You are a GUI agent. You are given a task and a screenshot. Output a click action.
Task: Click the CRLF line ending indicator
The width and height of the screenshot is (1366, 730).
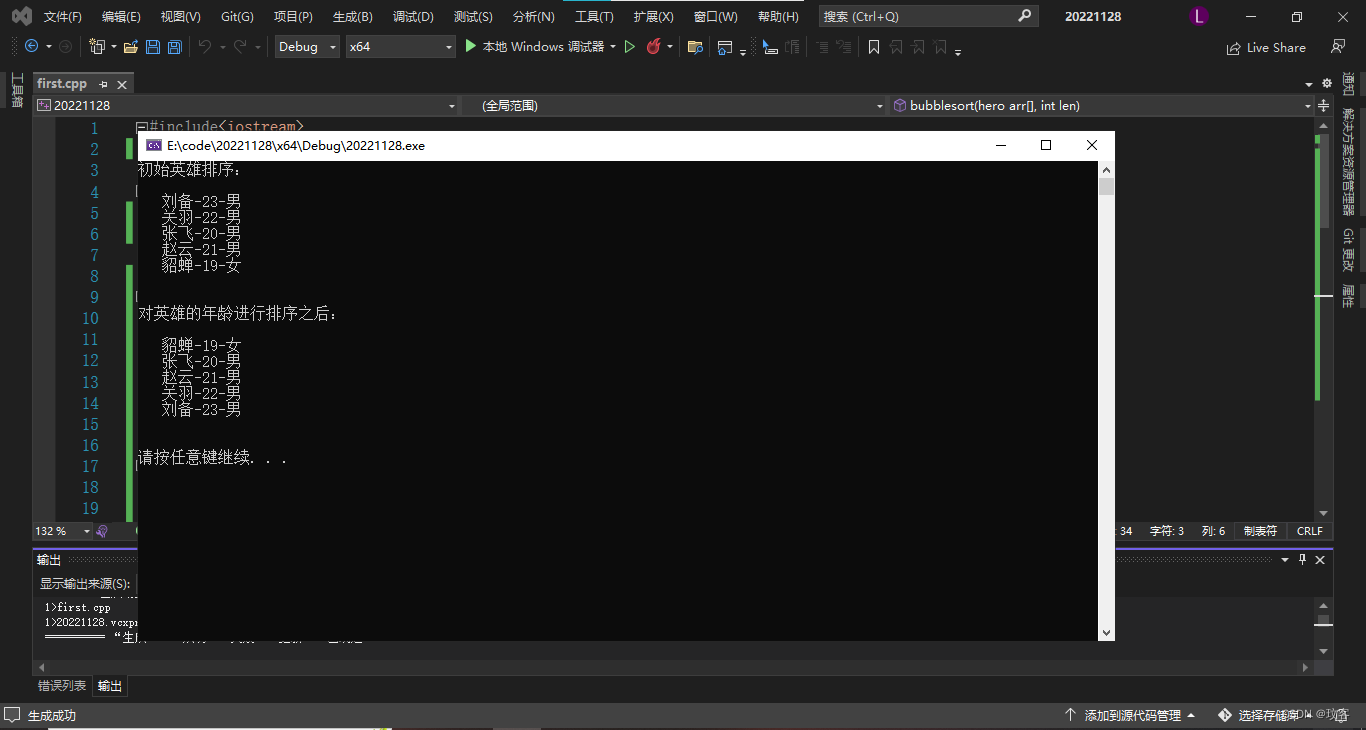click(x=1309, y=531)
